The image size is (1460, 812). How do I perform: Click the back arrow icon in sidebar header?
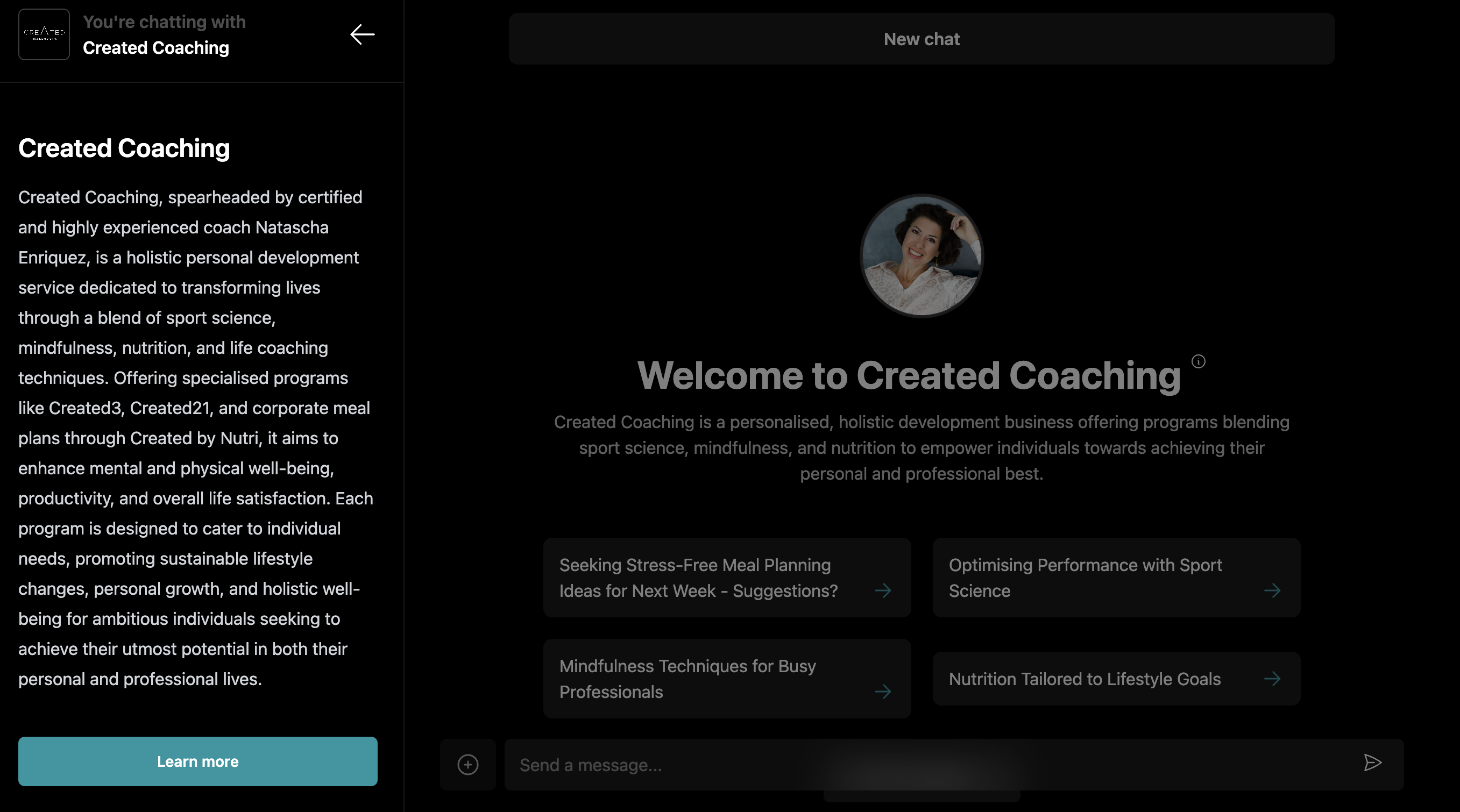362,34
